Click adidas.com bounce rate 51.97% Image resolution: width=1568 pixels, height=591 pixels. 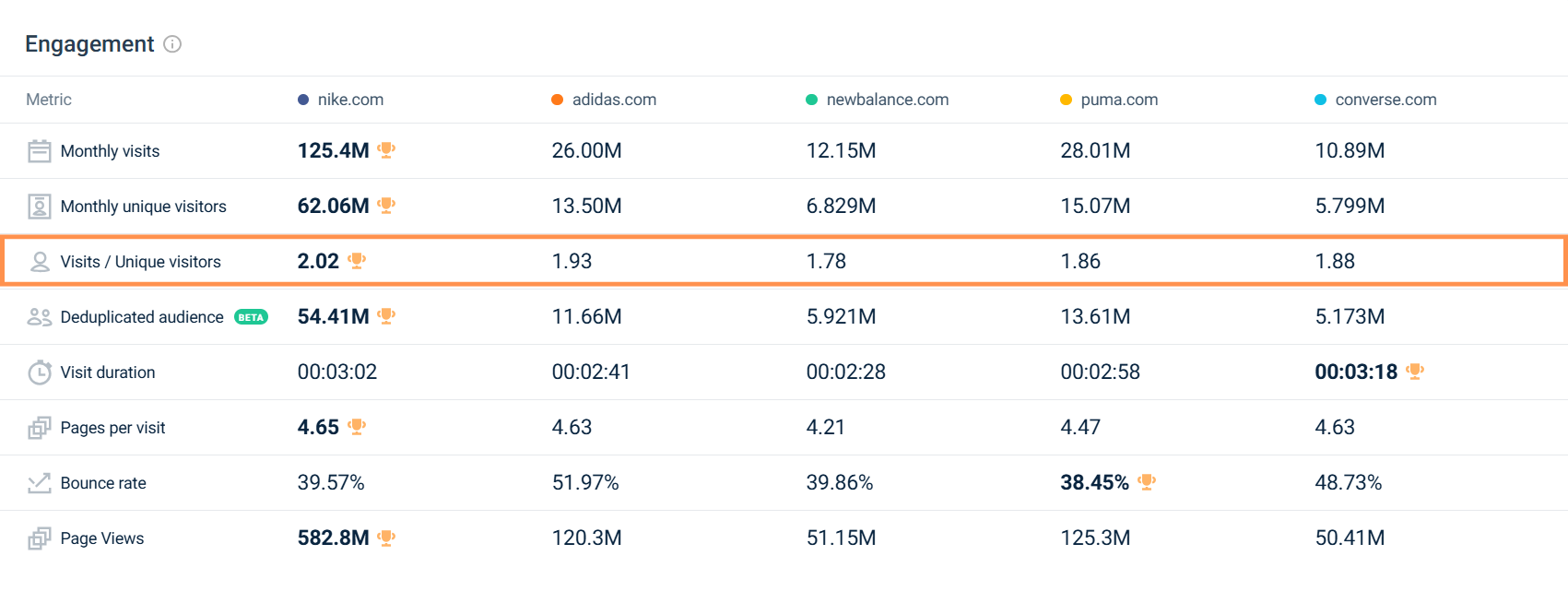585,482
